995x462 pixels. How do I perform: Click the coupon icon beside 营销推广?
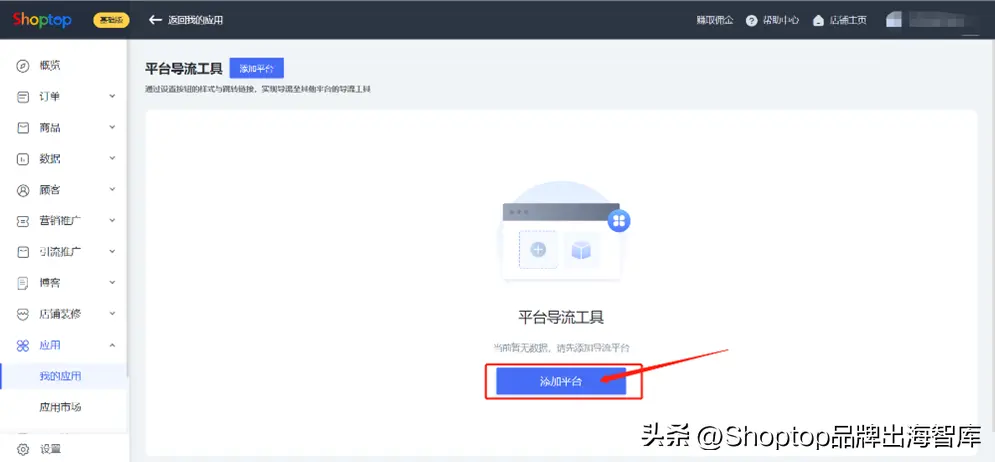tap(23, 221)
